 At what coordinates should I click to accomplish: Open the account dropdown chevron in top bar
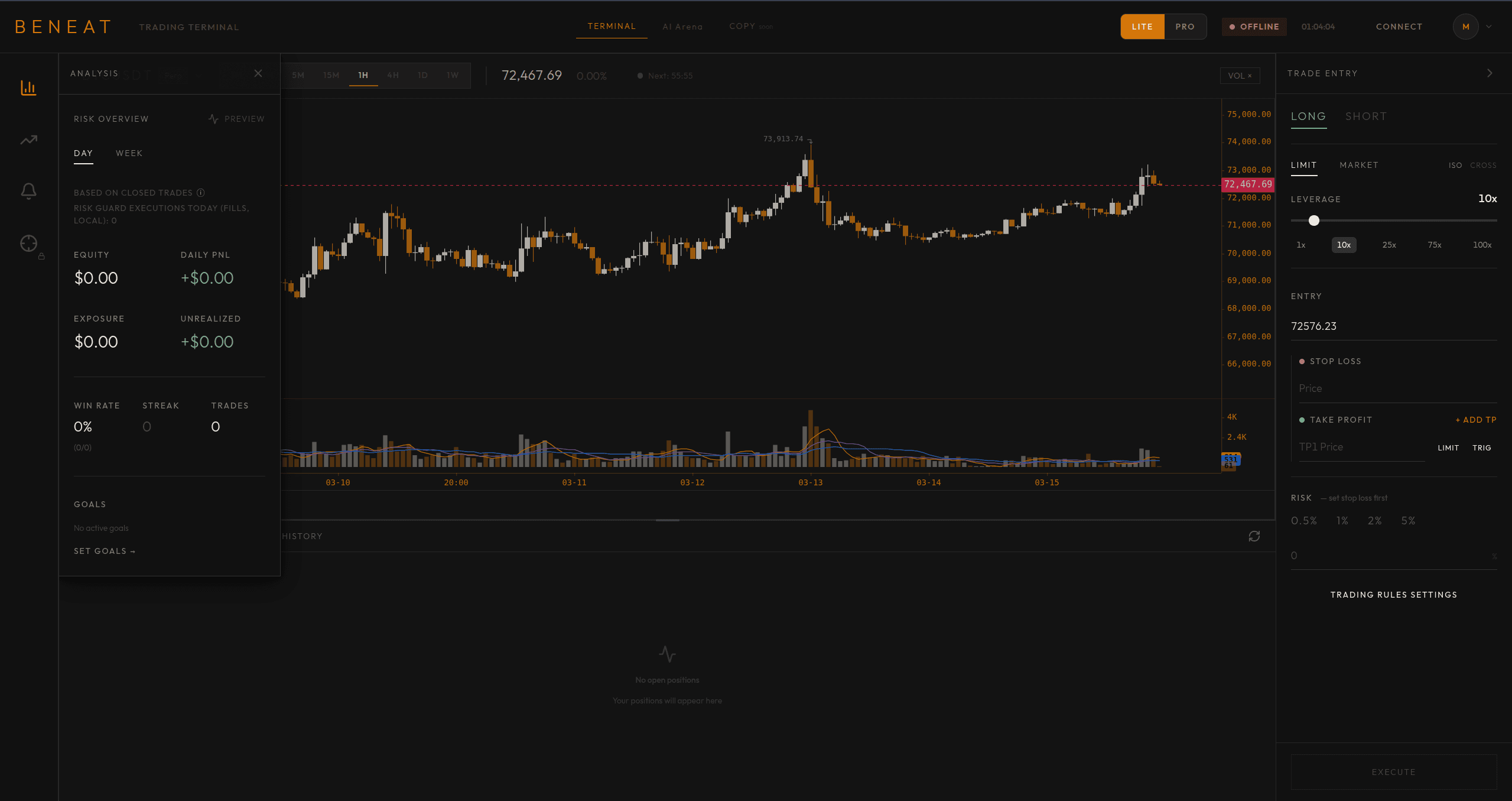click(1488, 27)
